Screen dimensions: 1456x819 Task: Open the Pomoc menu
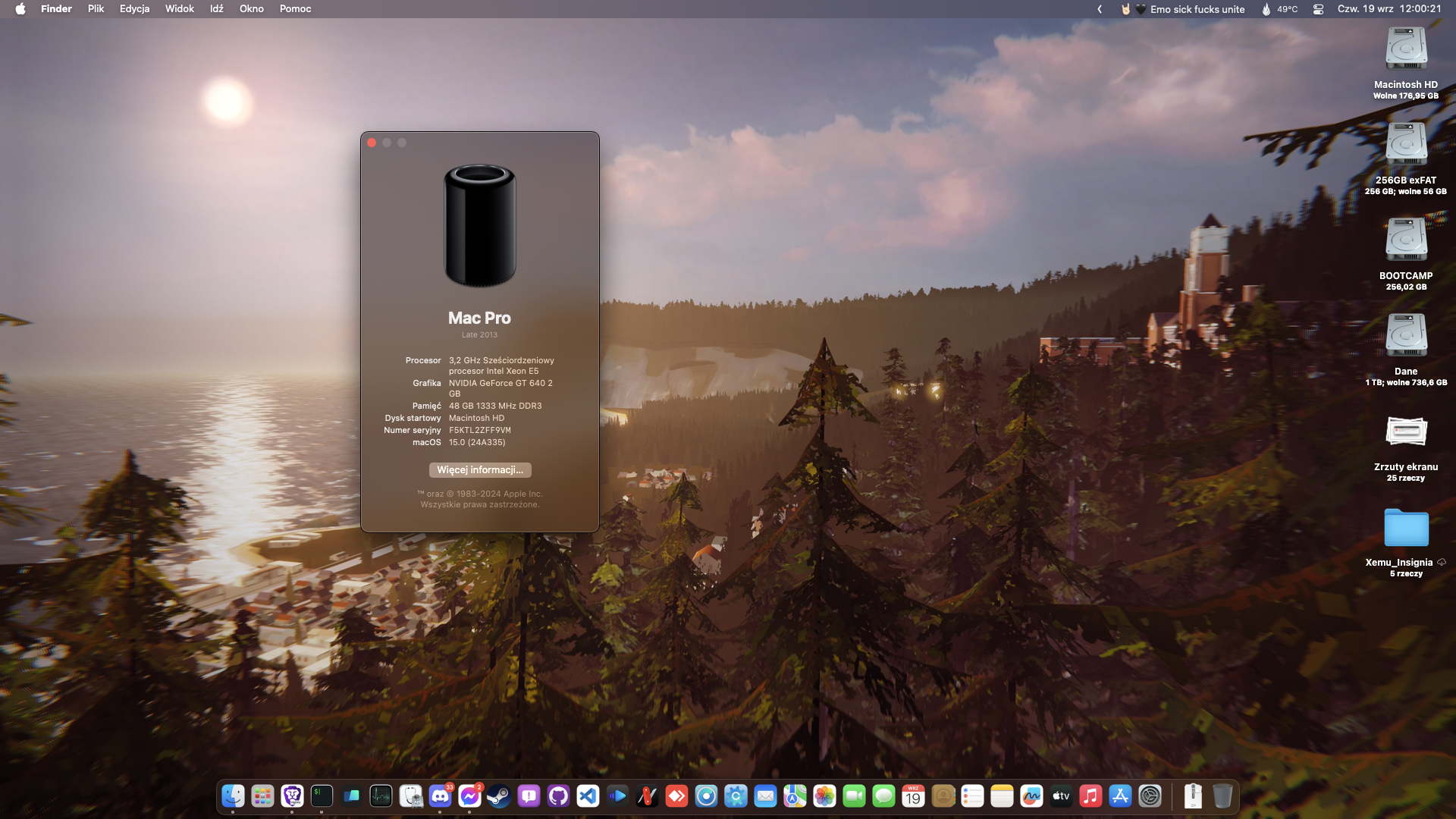click(x=295, y=9)
